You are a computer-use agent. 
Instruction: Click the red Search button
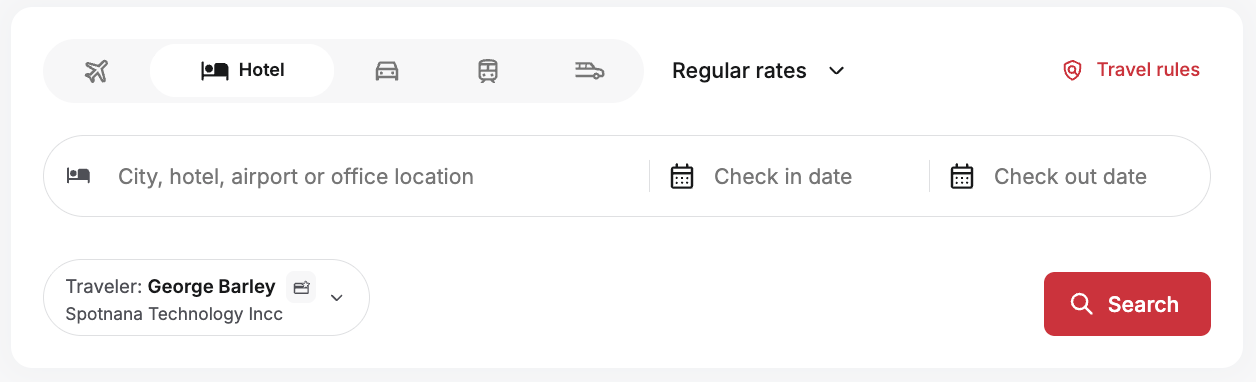click(x=1127, y=304)
